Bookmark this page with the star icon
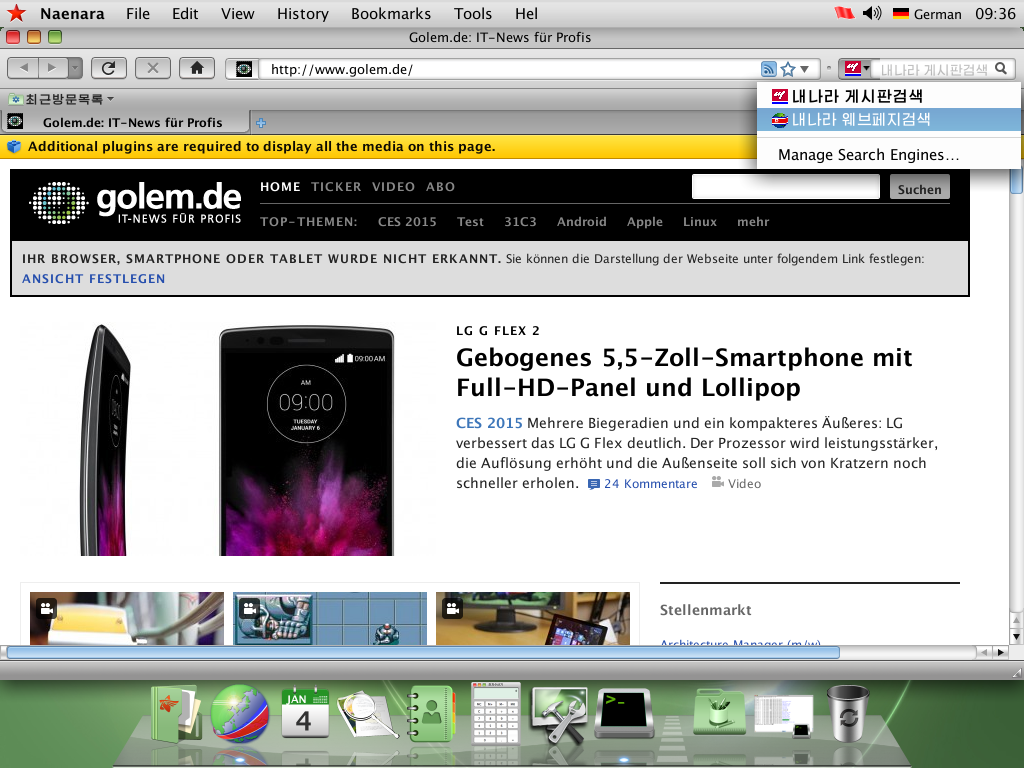 pyautogui.click(x=788, y=69)
